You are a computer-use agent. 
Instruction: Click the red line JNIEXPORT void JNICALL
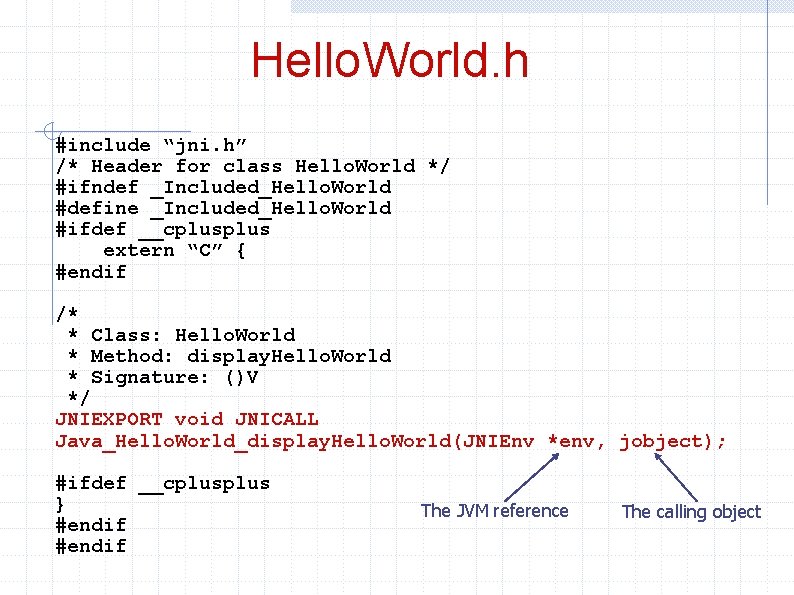pos(187,419)
